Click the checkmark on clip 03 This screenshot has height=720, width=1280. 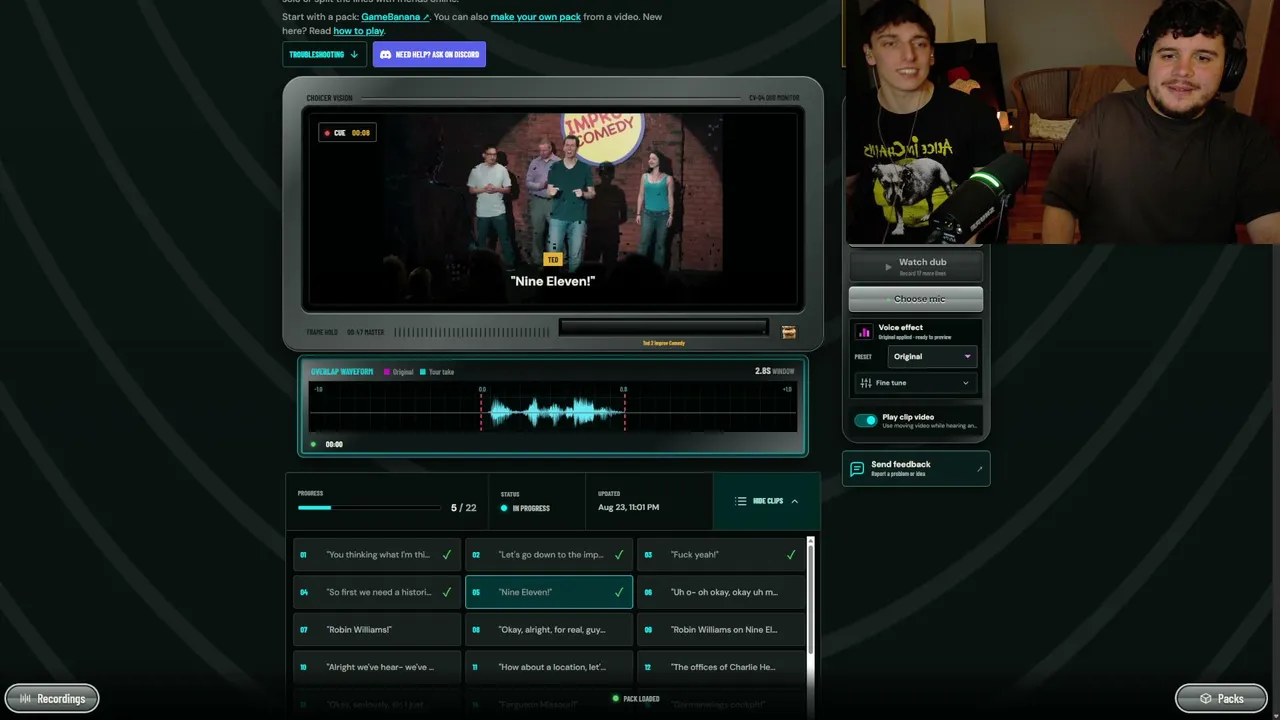tap(791, 555)
